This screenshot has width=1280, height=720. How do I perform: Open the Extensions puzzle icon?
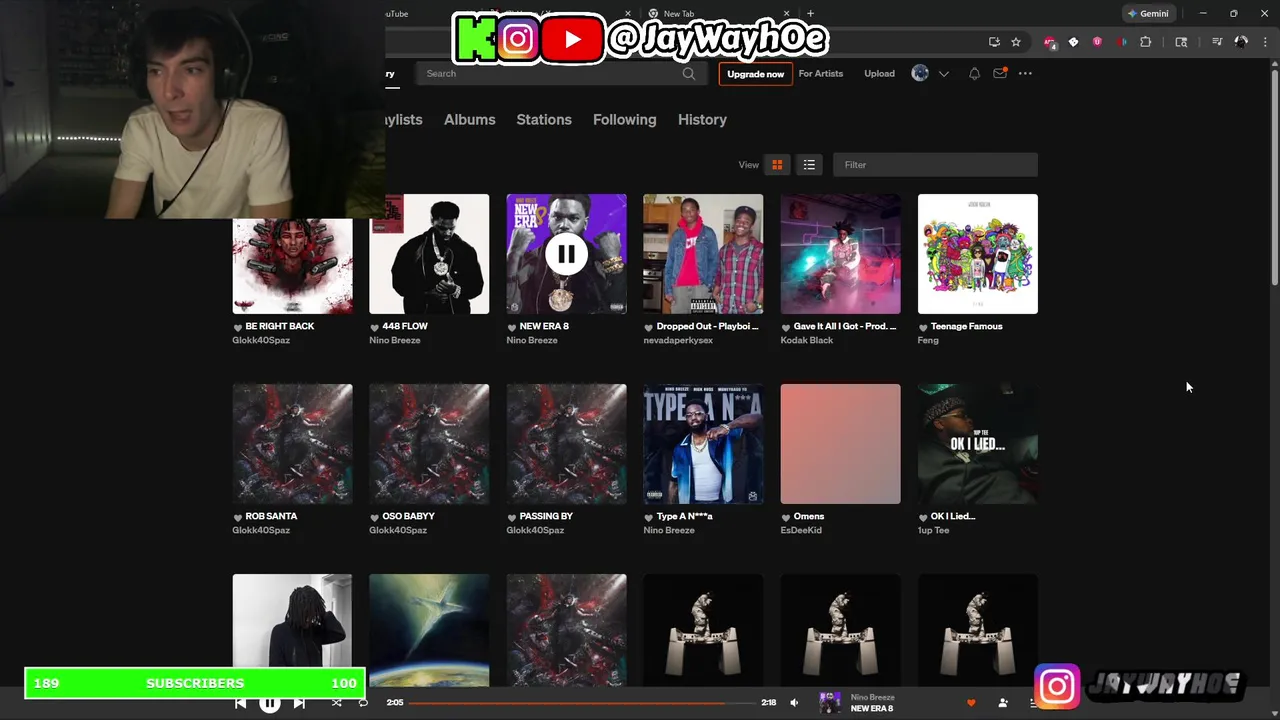pos(1146,42)
